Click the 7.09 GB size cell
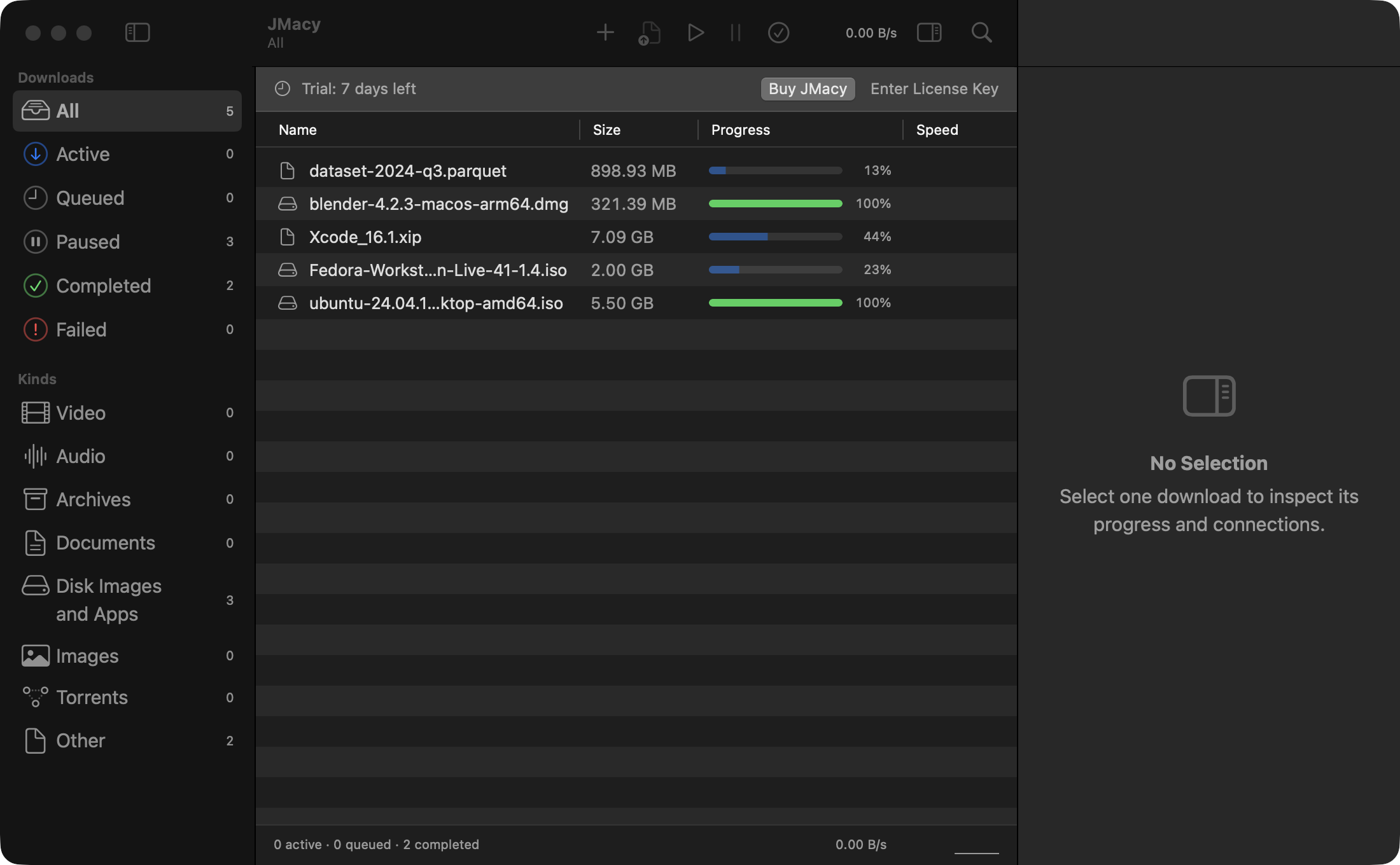The height and width of the screenshot is (865, 1400). pos(622,237)
